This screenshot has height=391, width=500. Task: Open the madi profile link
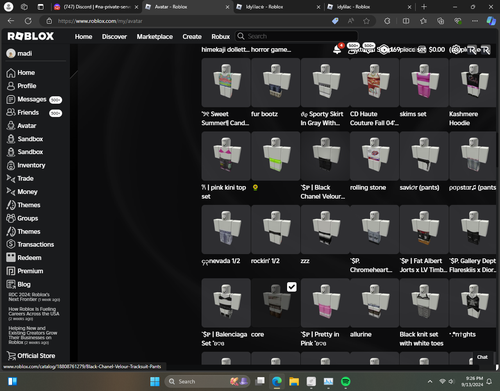19,53
